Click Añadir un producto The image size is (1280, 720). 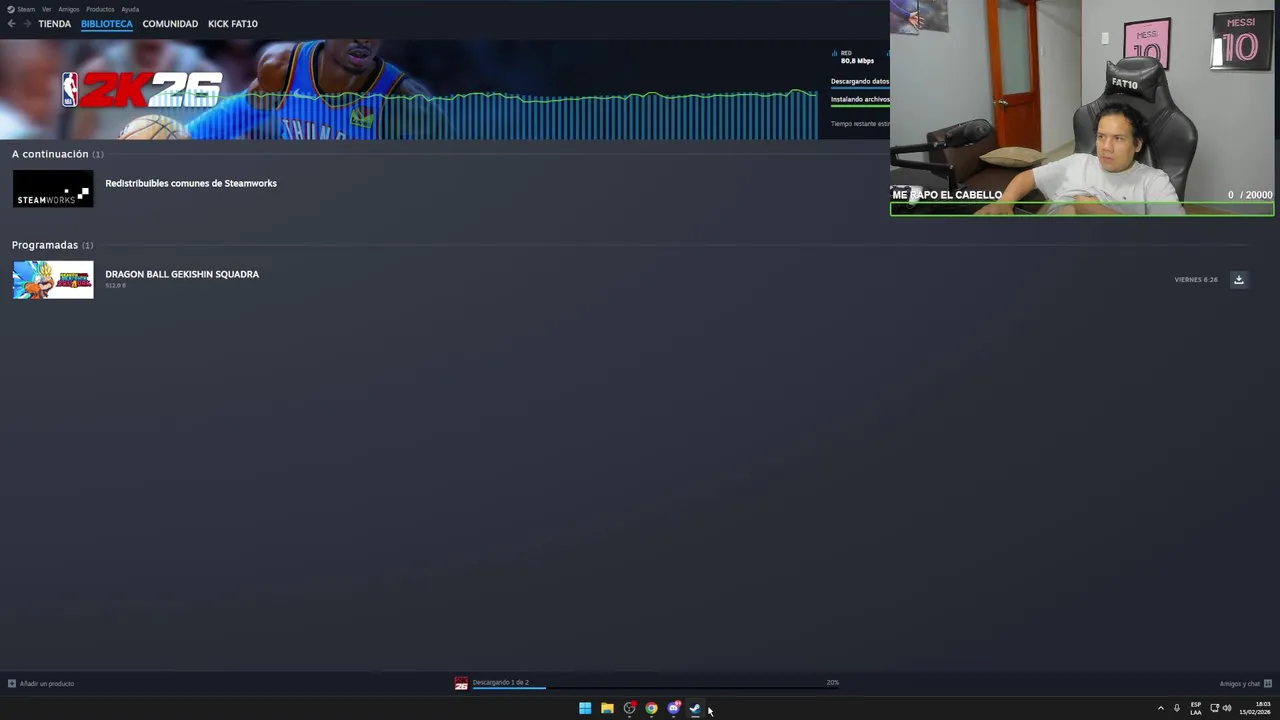(x=41, y=684)
